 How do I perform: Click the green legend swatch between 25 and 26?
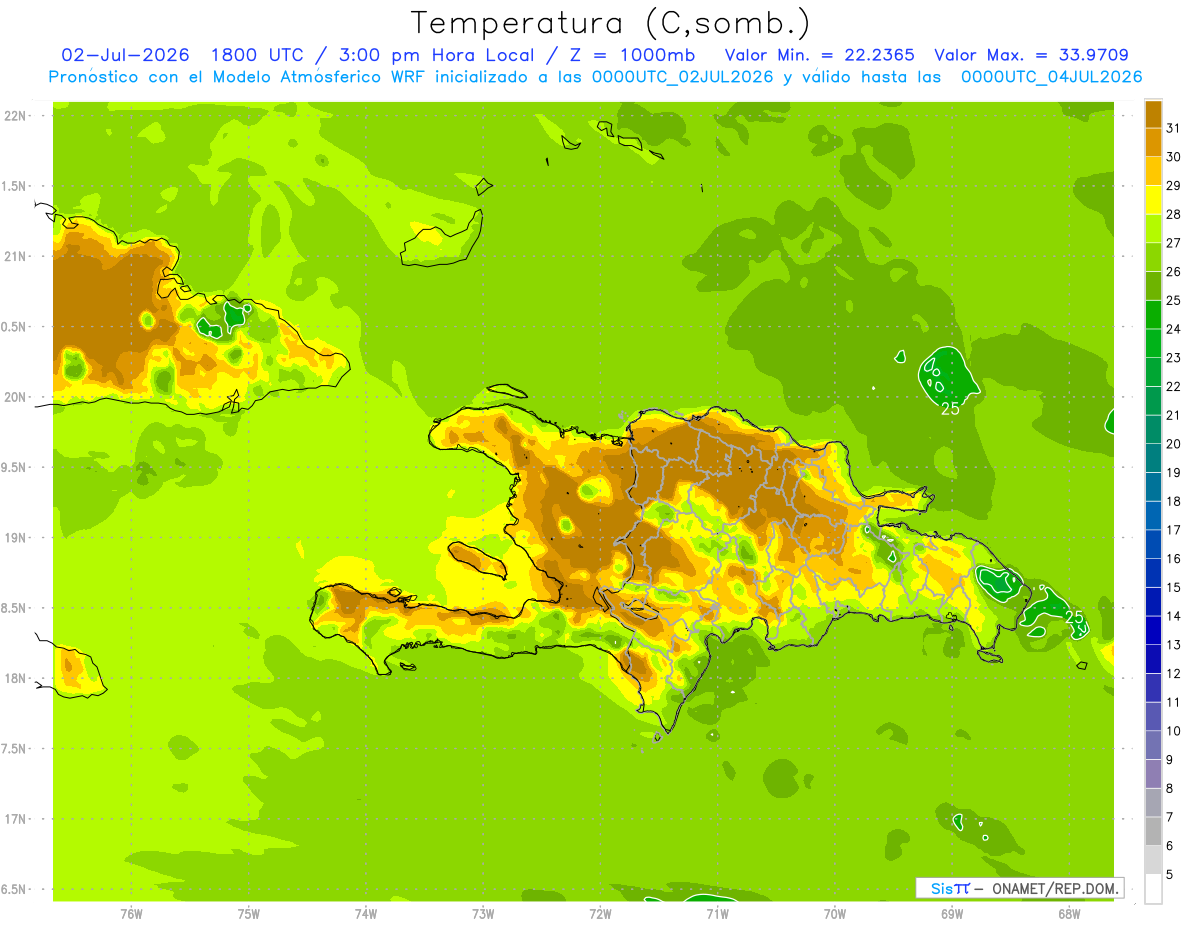pyautogui.click(x=1153, y=285)
